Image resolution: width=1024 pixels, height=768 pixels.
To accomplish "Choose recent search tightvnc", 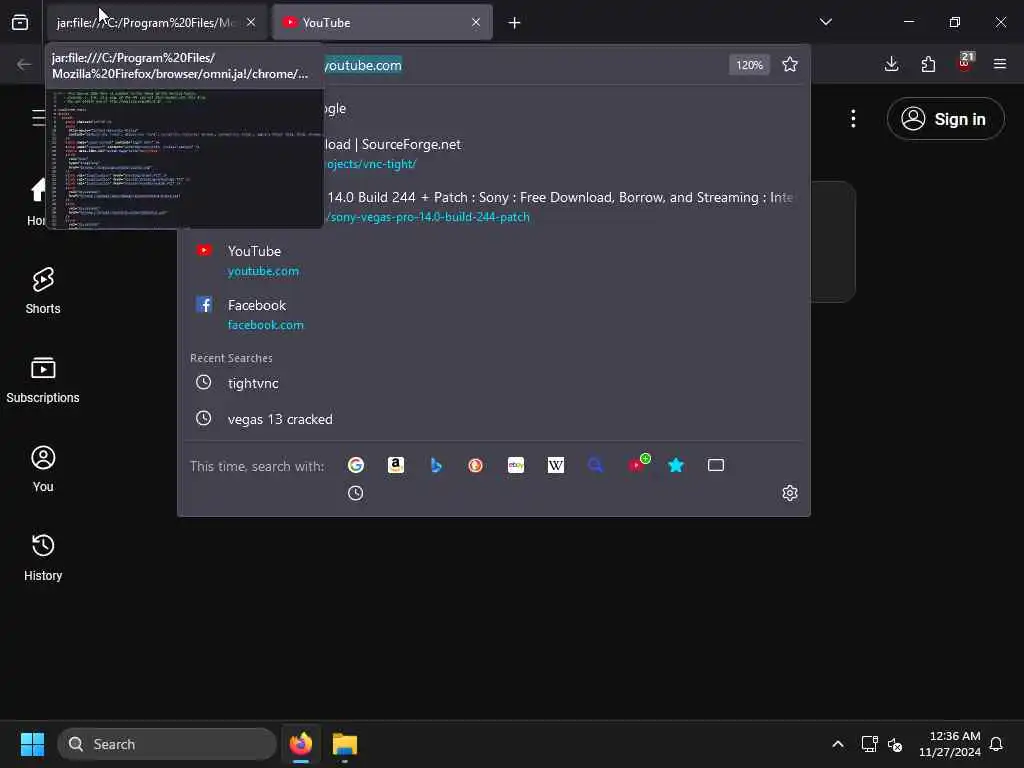I will (x=494, y=383).
